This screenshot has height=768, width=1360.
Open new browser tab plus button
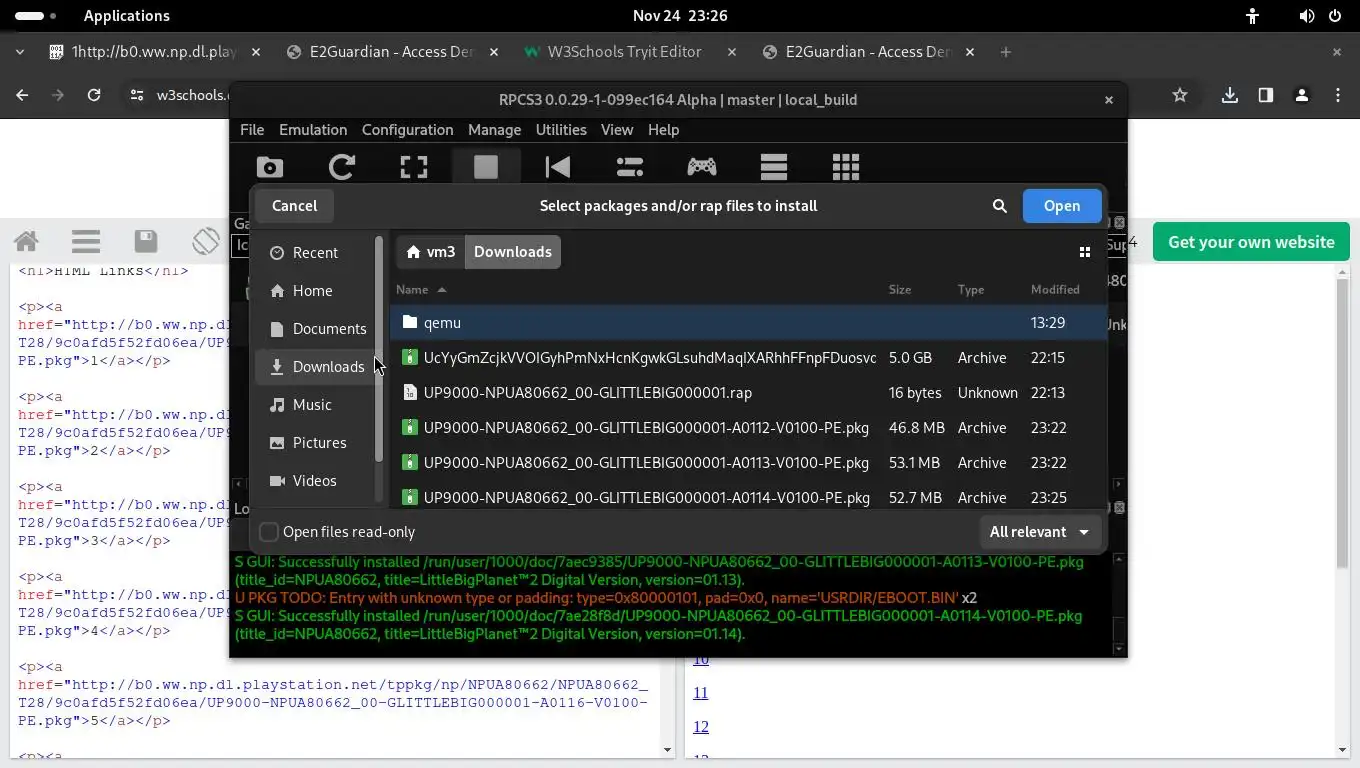(x=1006, y=52)
